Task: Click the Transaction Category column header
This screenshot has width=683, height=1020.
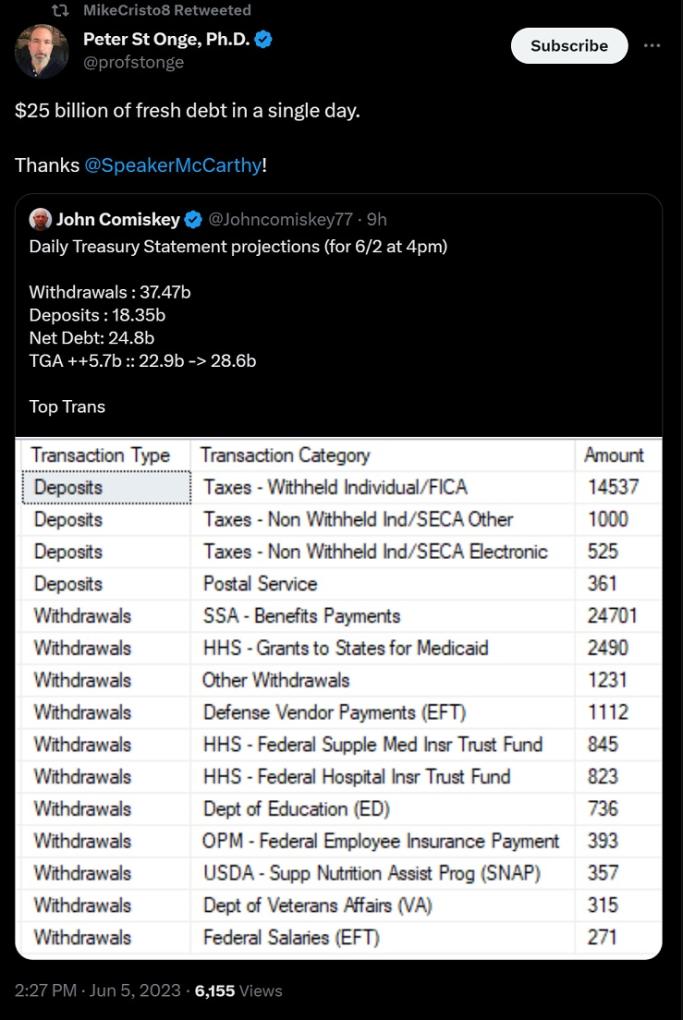Action: click(x=285, y=455)
